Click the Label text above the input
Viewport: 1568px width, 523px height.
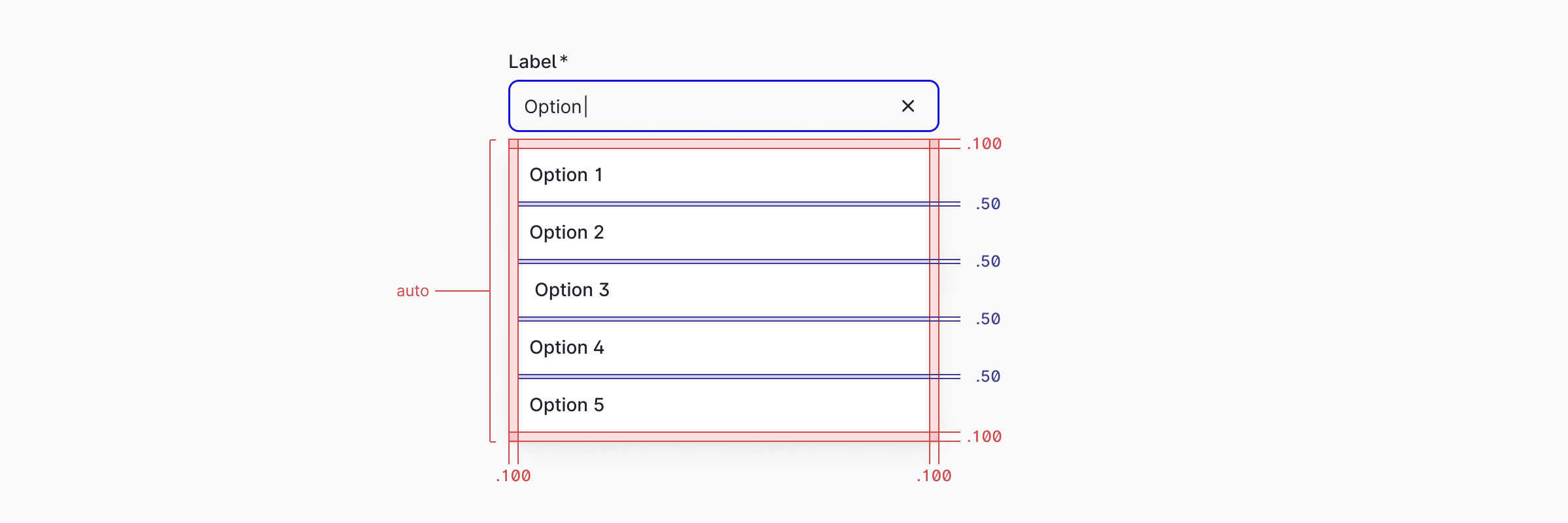(x=533, y=62)
